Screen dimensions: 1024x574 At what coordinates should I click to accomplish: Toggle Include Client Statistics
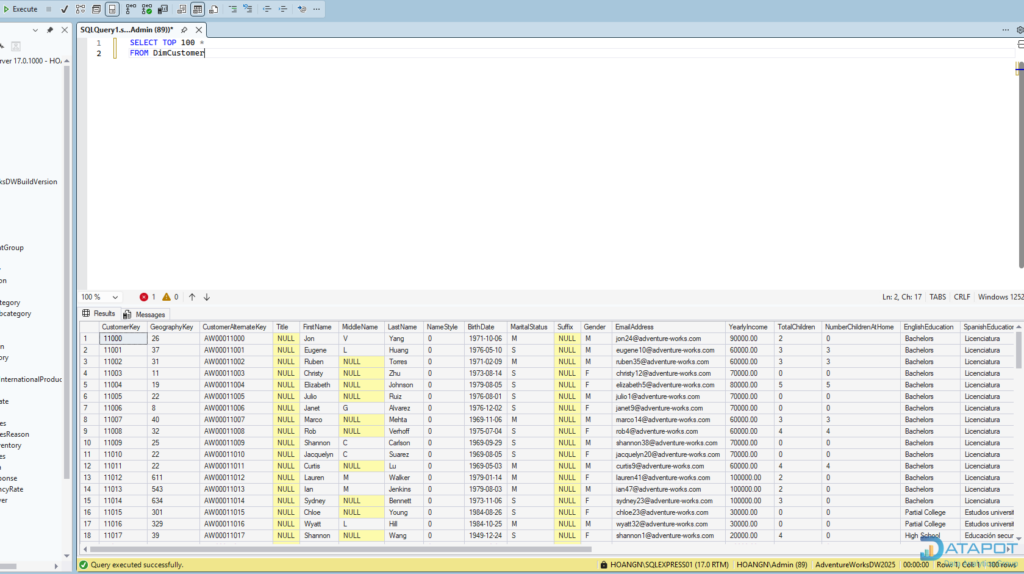click(x=163, y=9)
